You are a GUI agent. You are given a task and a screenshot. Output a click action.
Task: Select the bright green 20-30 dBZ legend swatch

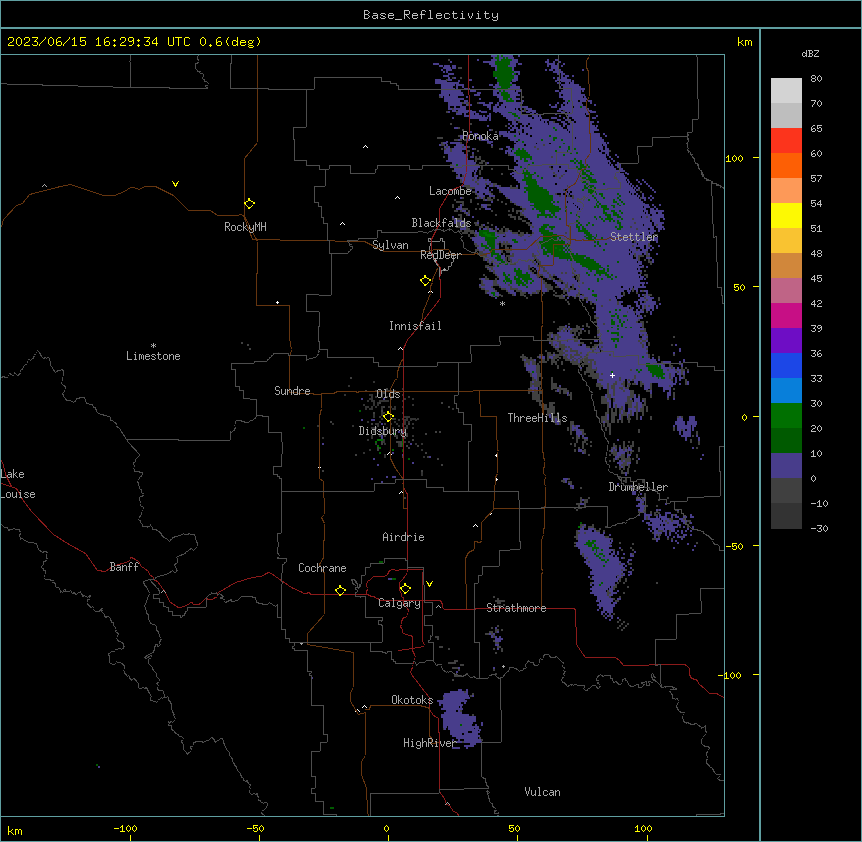786,416
